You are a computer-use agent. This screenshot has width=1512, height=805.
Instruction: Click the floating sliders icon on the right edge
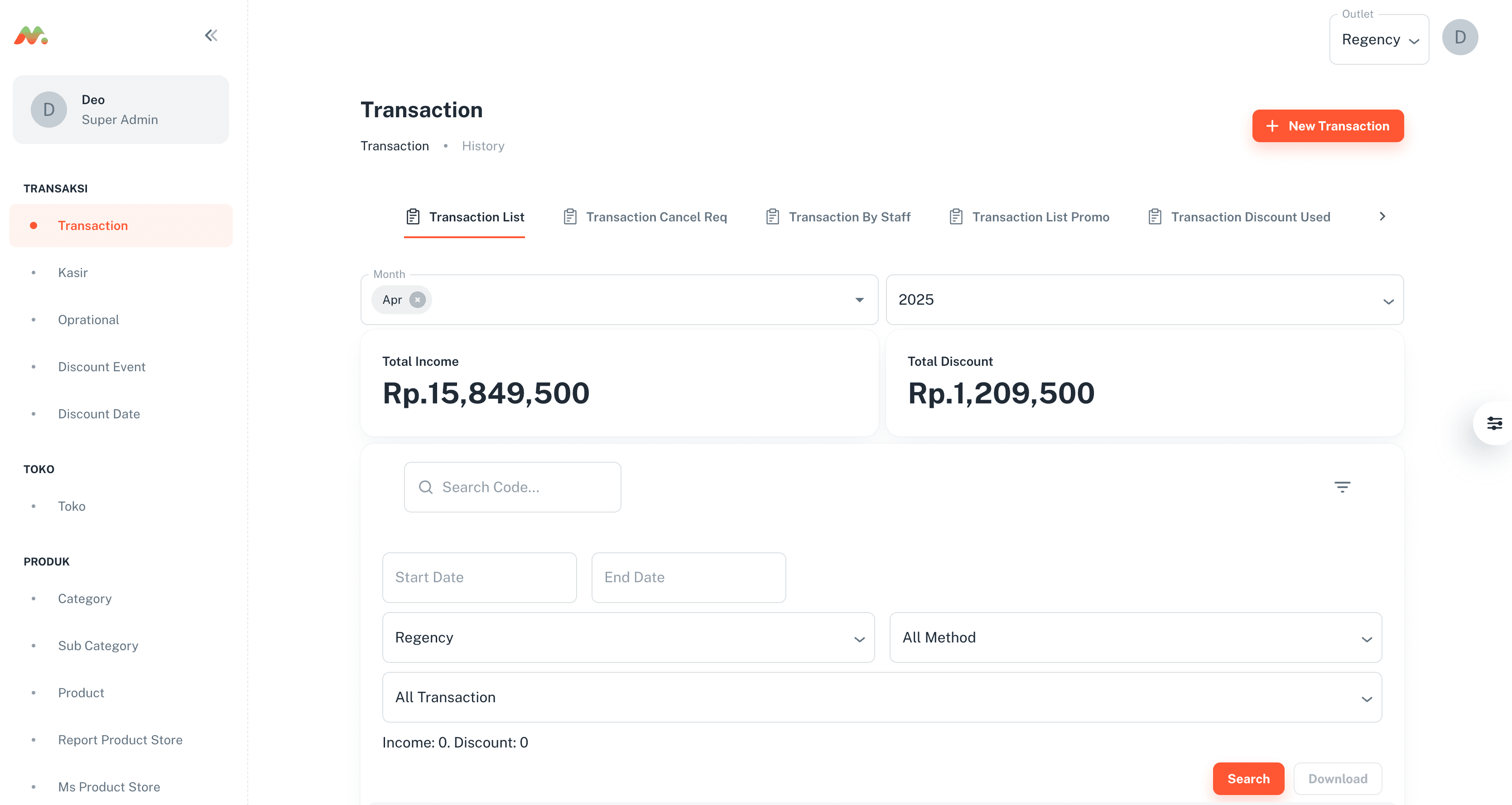point(1495,423)
